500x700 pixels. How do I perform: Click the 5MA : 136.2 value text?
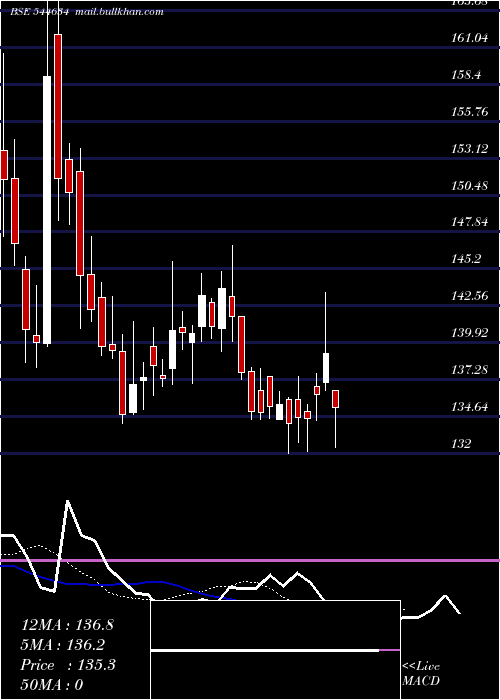tap(63, 645)
